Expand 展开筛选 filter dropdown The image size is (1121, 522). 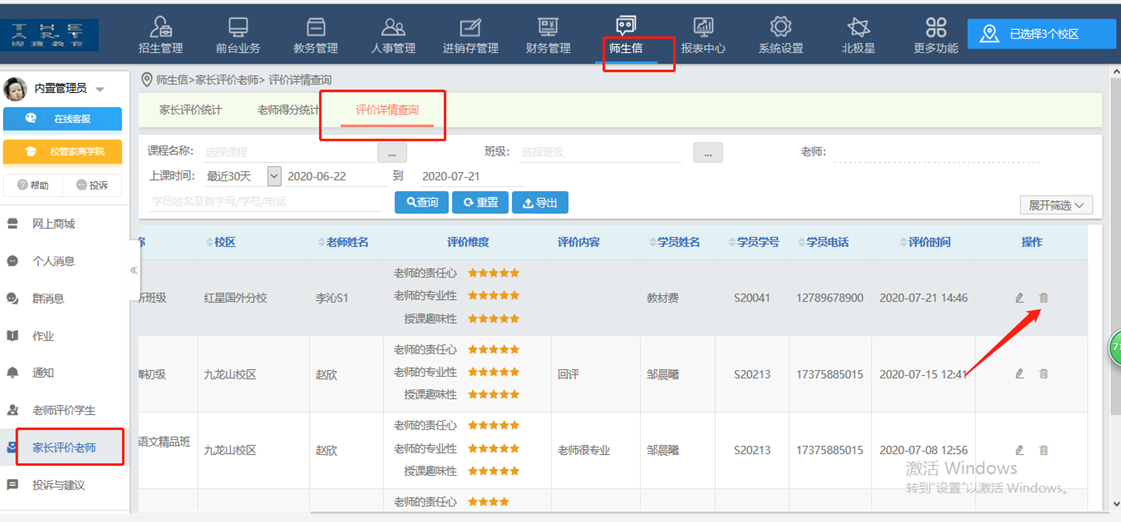click(1056, 205)
